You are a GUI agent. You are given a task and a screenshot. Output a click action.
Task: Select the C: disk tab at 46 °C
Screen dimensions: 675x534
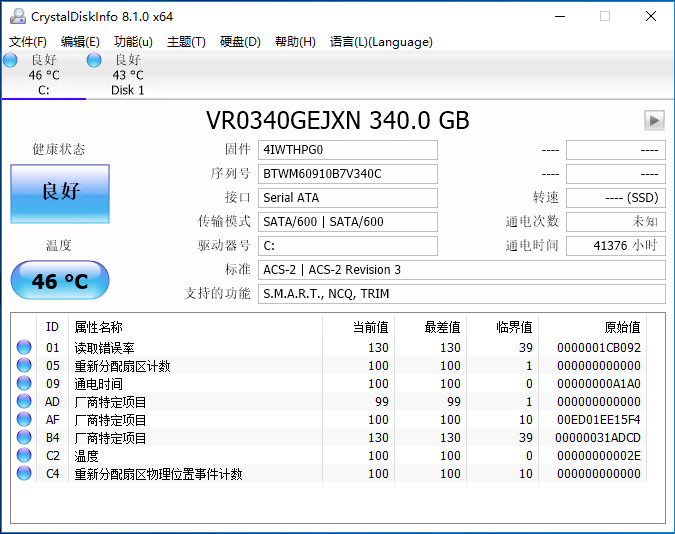pos(44,75)
